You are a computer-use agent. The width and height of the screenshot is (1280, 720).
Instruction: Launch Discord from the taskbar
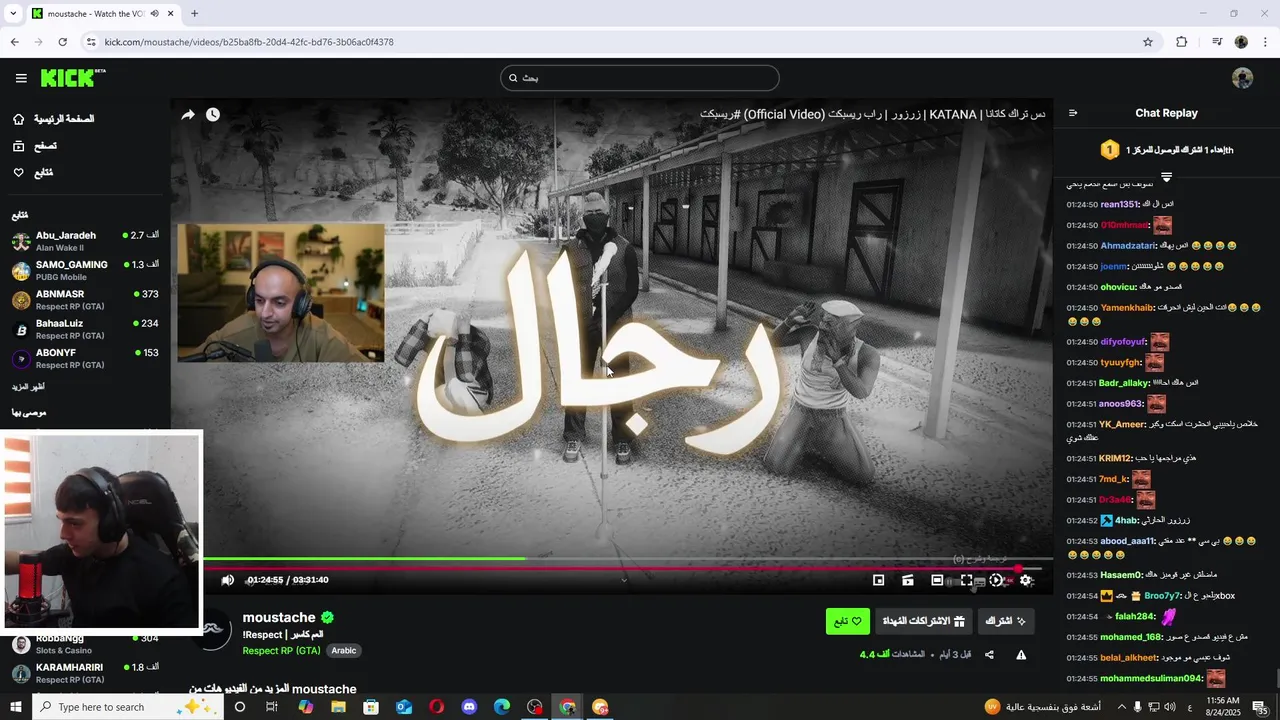point(469,707)
